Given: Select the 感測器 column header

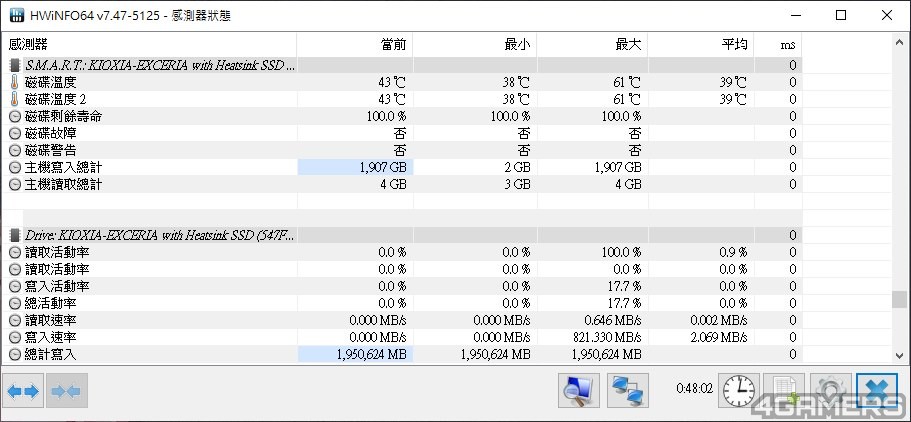Looking at the screenshot, I should 151,44.
